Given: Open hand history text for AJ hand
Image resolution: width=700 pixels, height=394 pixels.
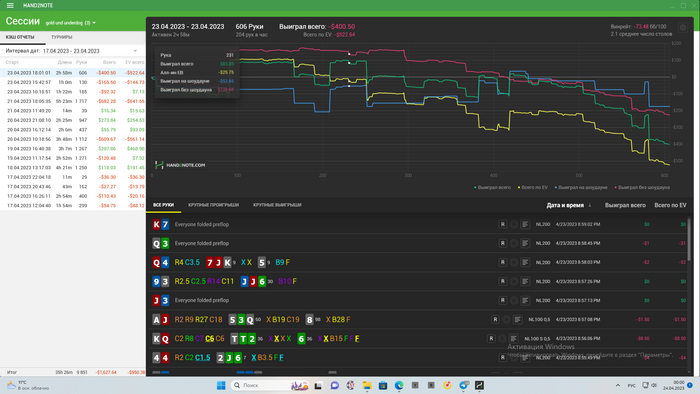Looking at the screenshot, I should tap(517, 319).
